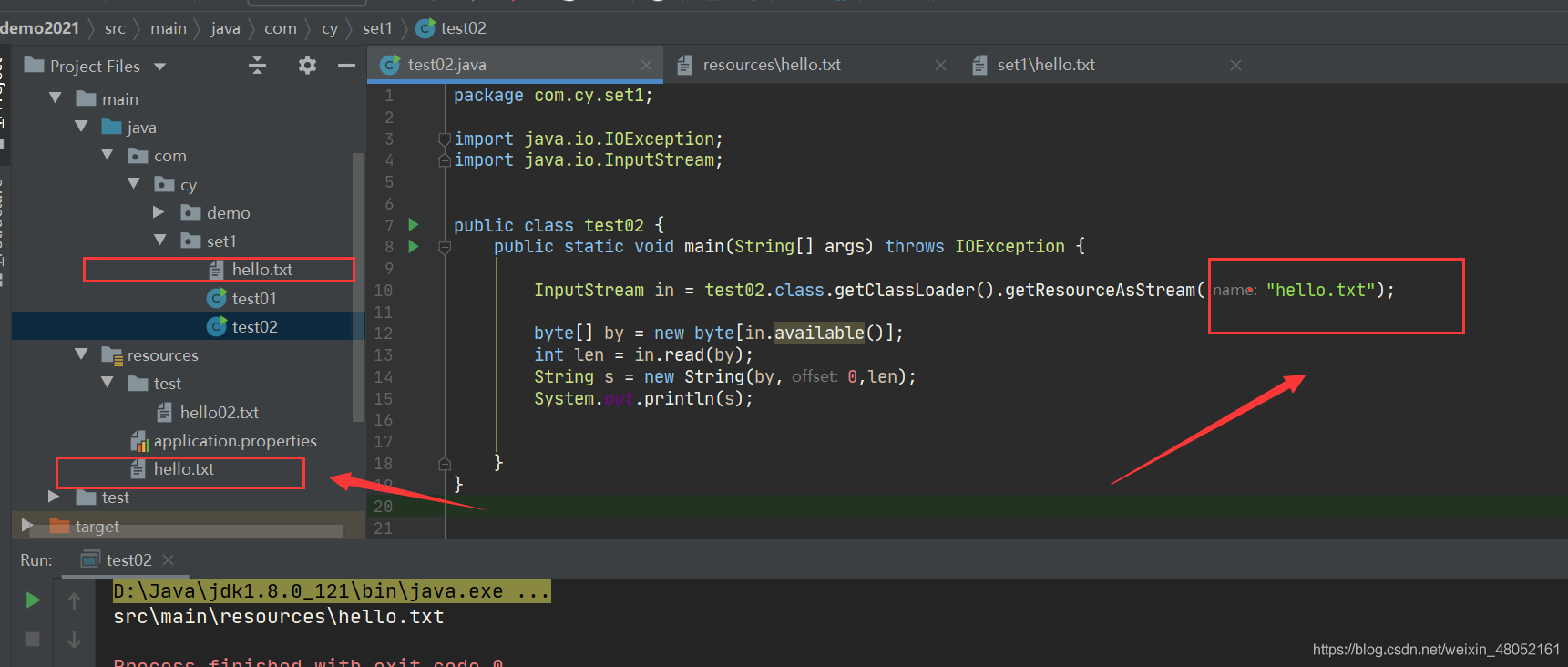Image resolution: width=1568 pixels, height=667 pixels.
Task: Click test02 breadcrumb class item
Action: coord(452,28)
